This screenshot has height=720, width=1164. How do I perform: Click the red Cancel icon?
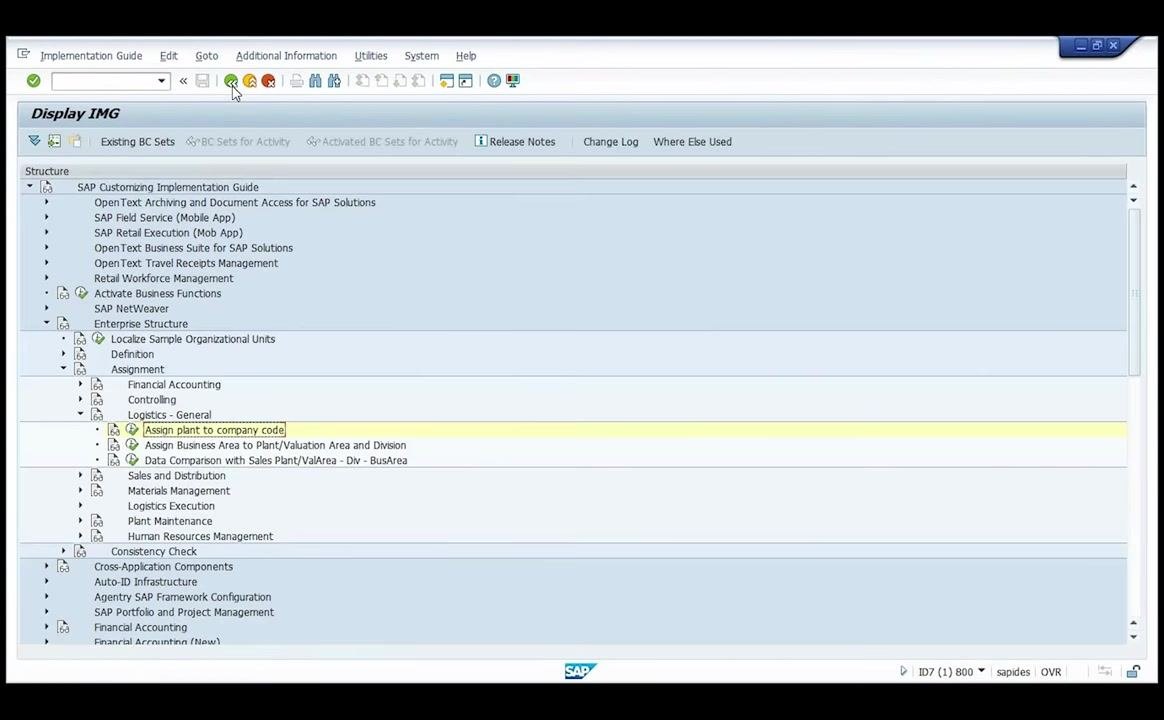point(268,81)
